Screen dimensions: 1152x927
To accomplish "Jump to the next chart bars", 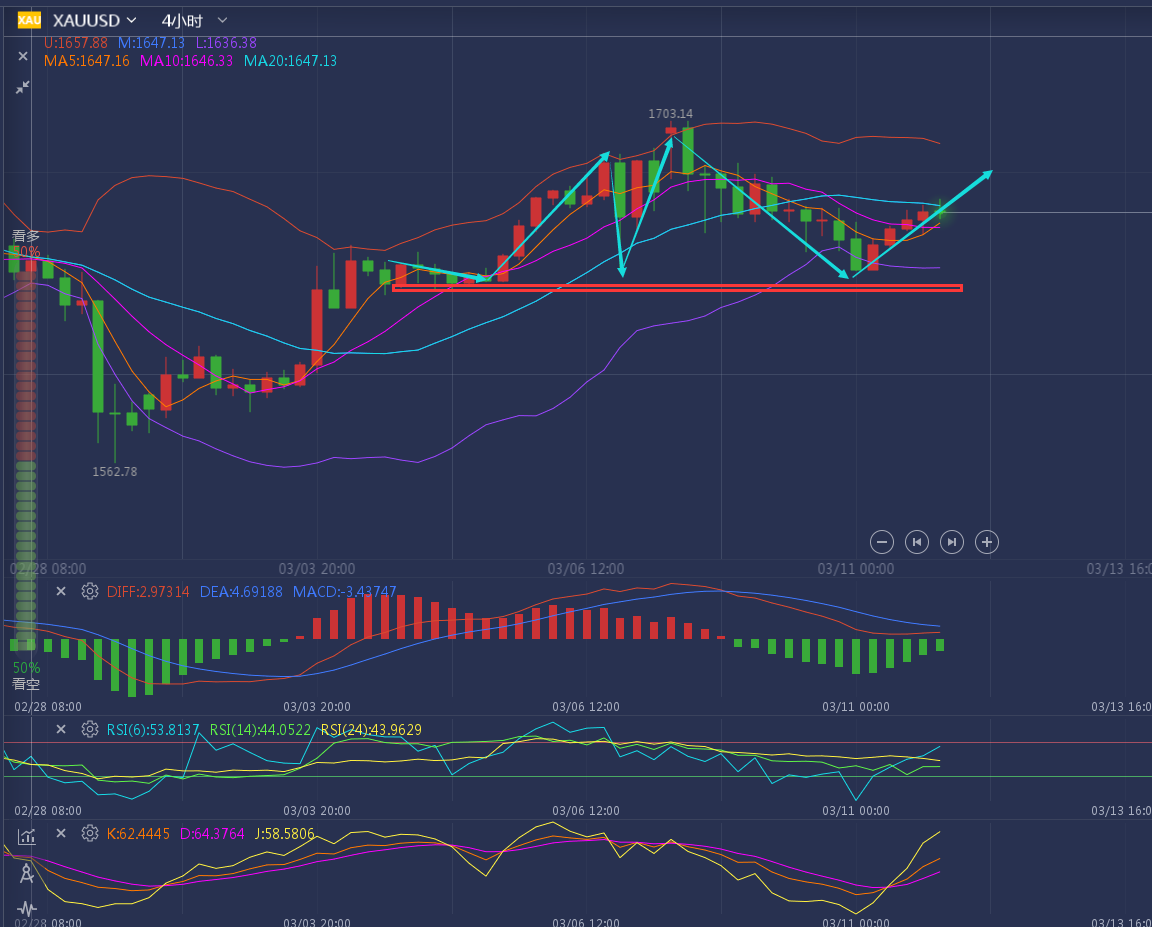I will point(951,542).
